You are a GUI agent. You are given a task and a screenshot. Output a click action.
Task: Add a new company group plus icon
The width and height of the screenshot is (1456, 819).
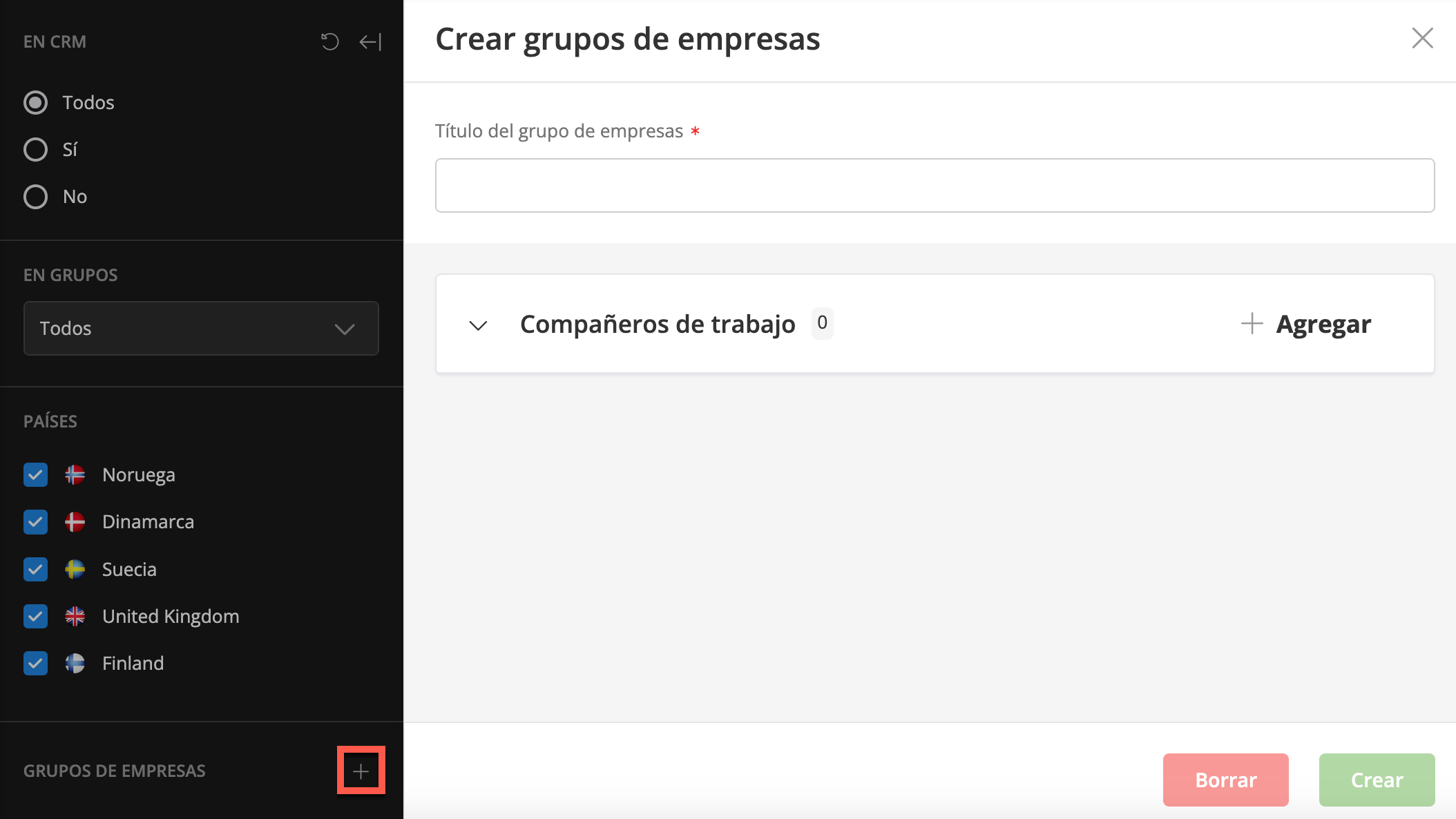click(361, 771)
